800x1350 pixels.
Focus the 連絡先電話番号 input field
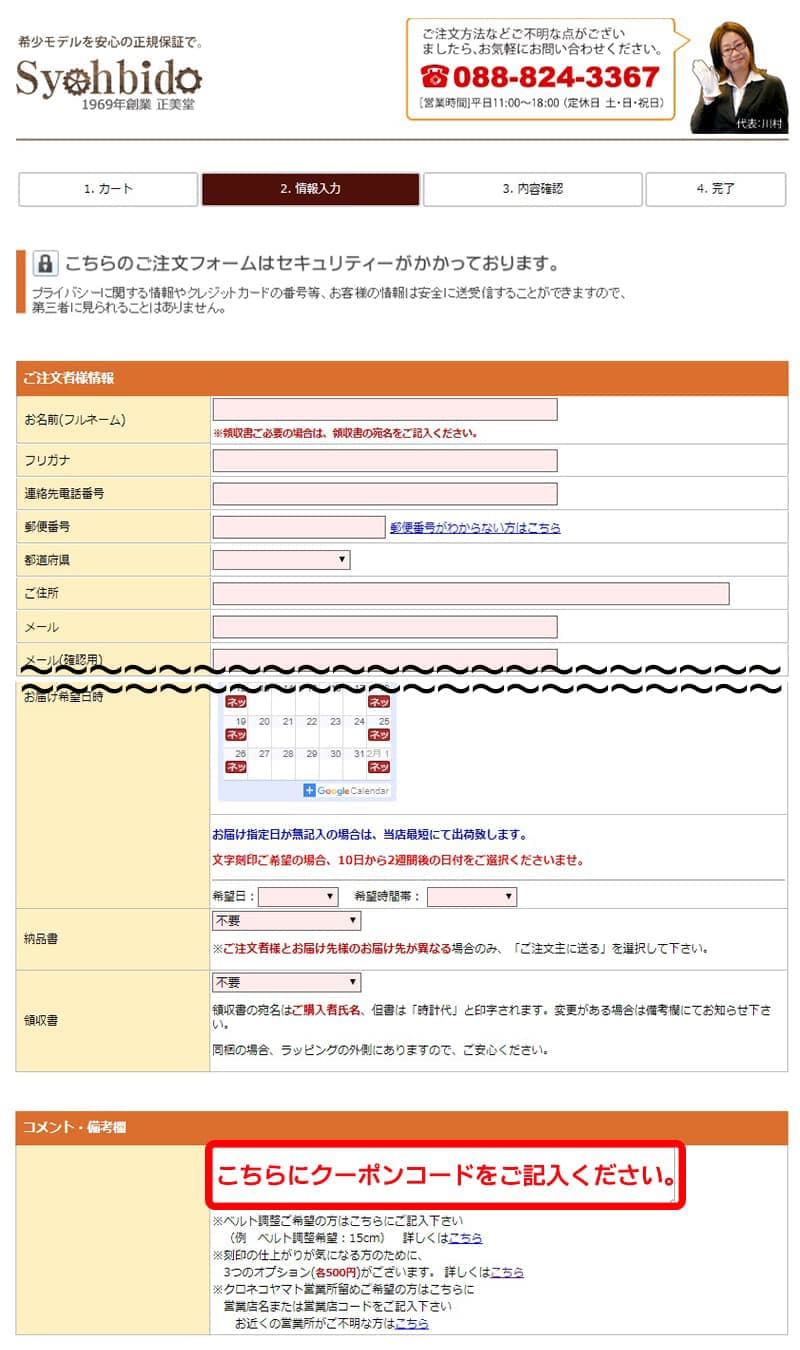tap(385, 494)
